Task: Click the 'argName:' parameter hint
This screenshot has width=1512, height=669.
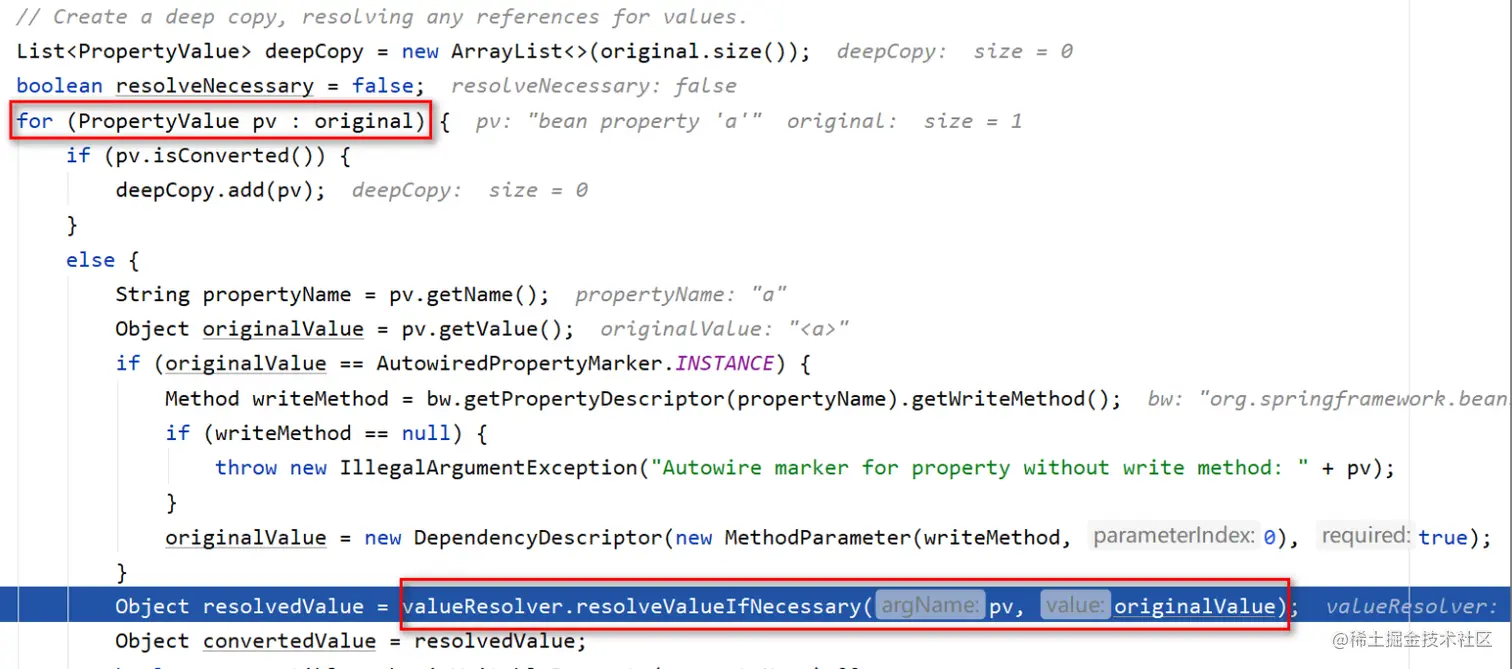Action: pyautogui.click(x=930, y=605)
